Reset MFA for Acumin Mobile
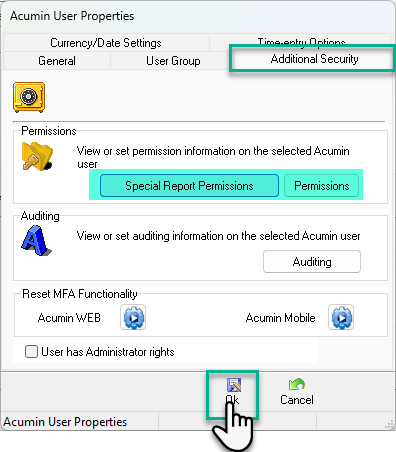396x452 pixels. 341,317
